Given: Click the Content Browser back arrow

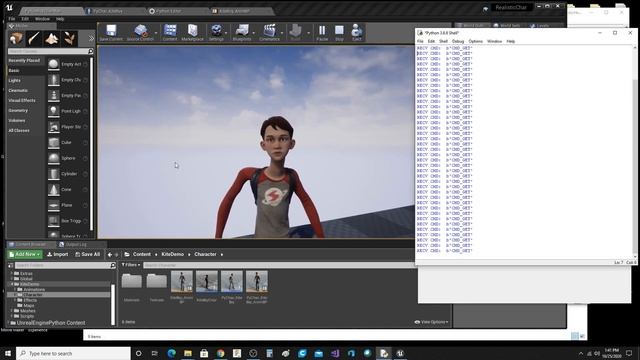Looking at the screenshot, I should [109, 254].
